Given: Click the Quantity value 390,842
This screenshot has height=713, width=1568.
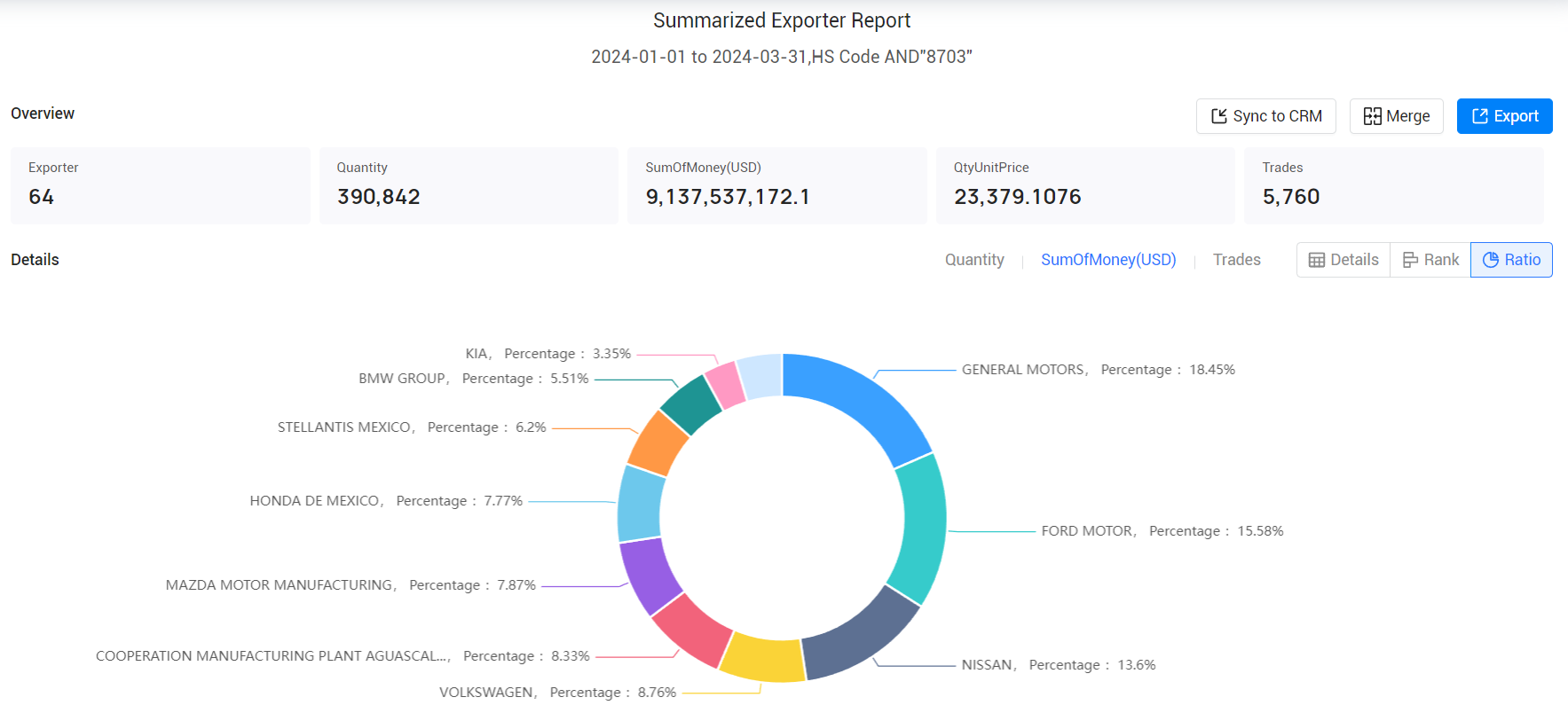Looking at the screenshot, I should (x=379, y=197).
